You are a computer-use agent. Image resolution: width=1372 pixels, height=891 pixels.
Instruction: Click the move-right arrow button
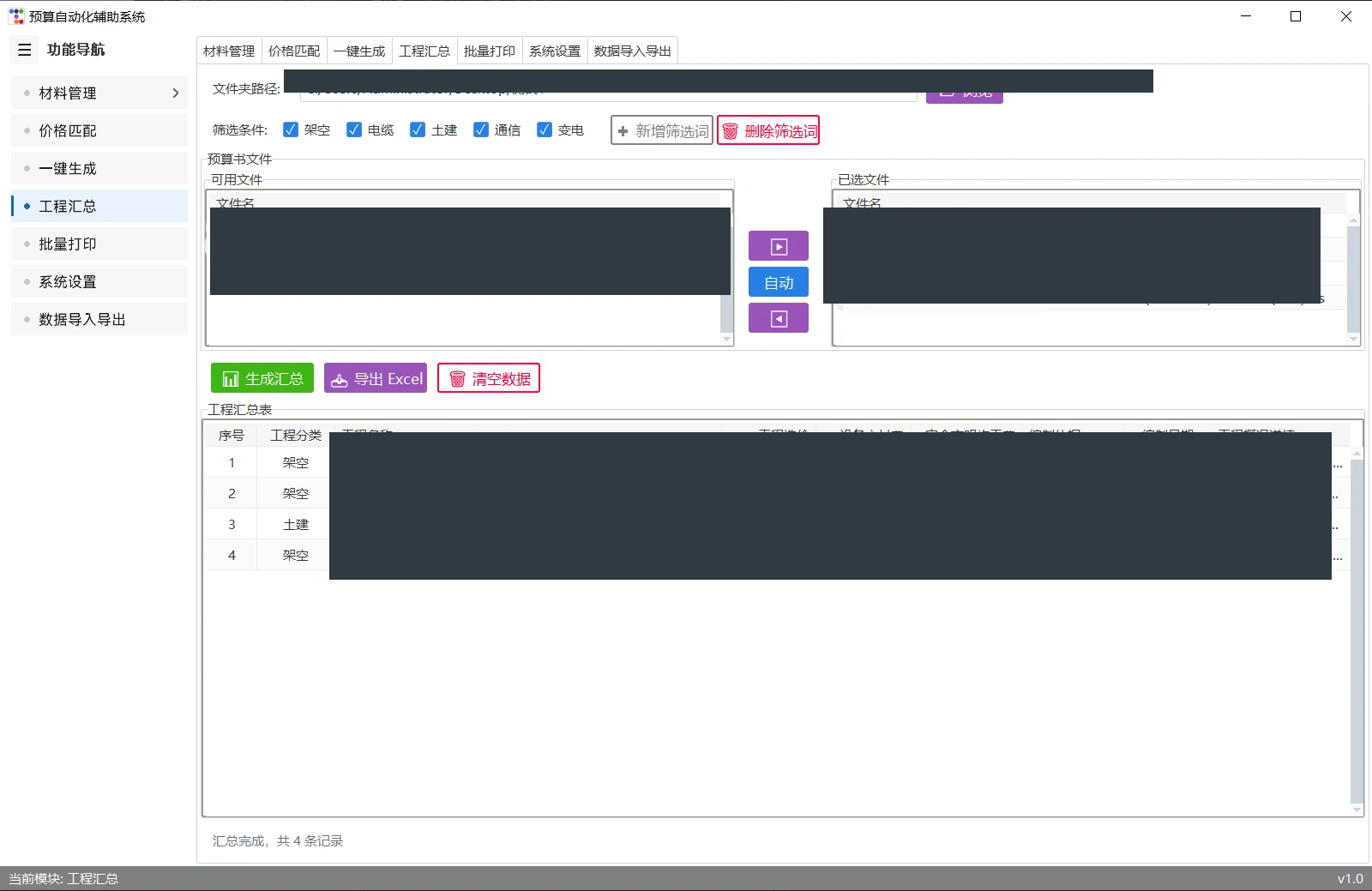point(779,246)
